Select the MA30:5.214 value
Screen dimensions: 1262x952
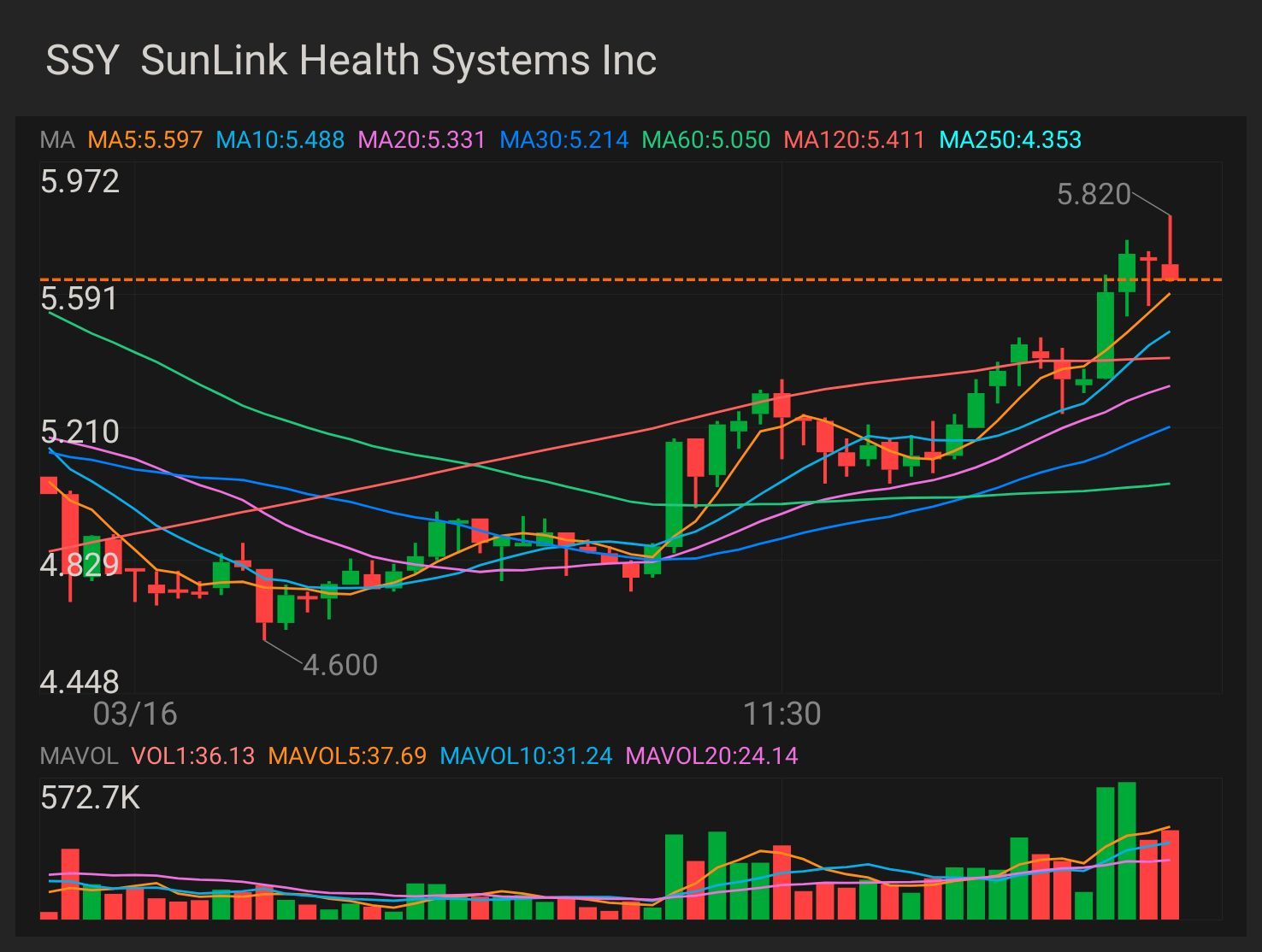(x=564, y=139)
